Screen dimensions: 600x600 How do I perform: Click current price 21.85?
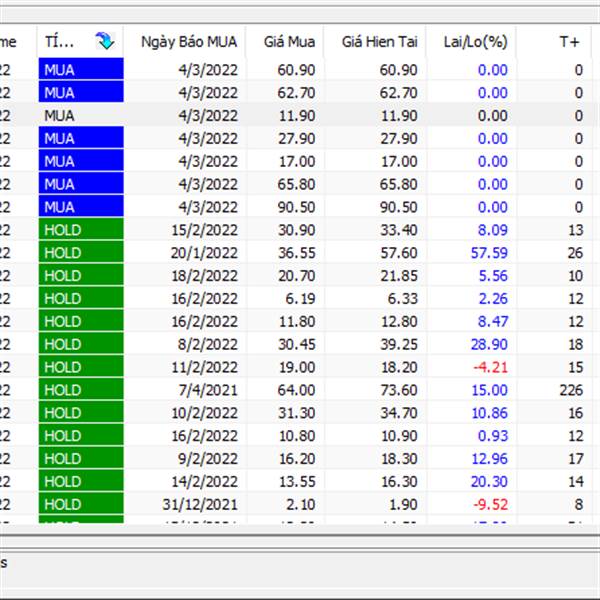pos(399,276)
